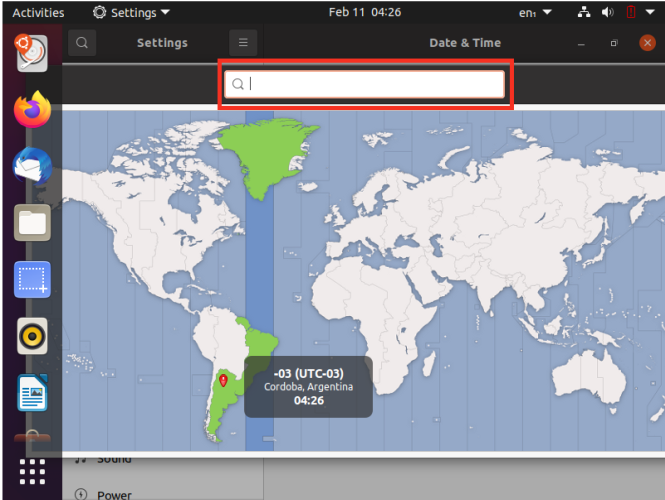
Task: Open the Settings search button in header
Action: coord(82,42)
